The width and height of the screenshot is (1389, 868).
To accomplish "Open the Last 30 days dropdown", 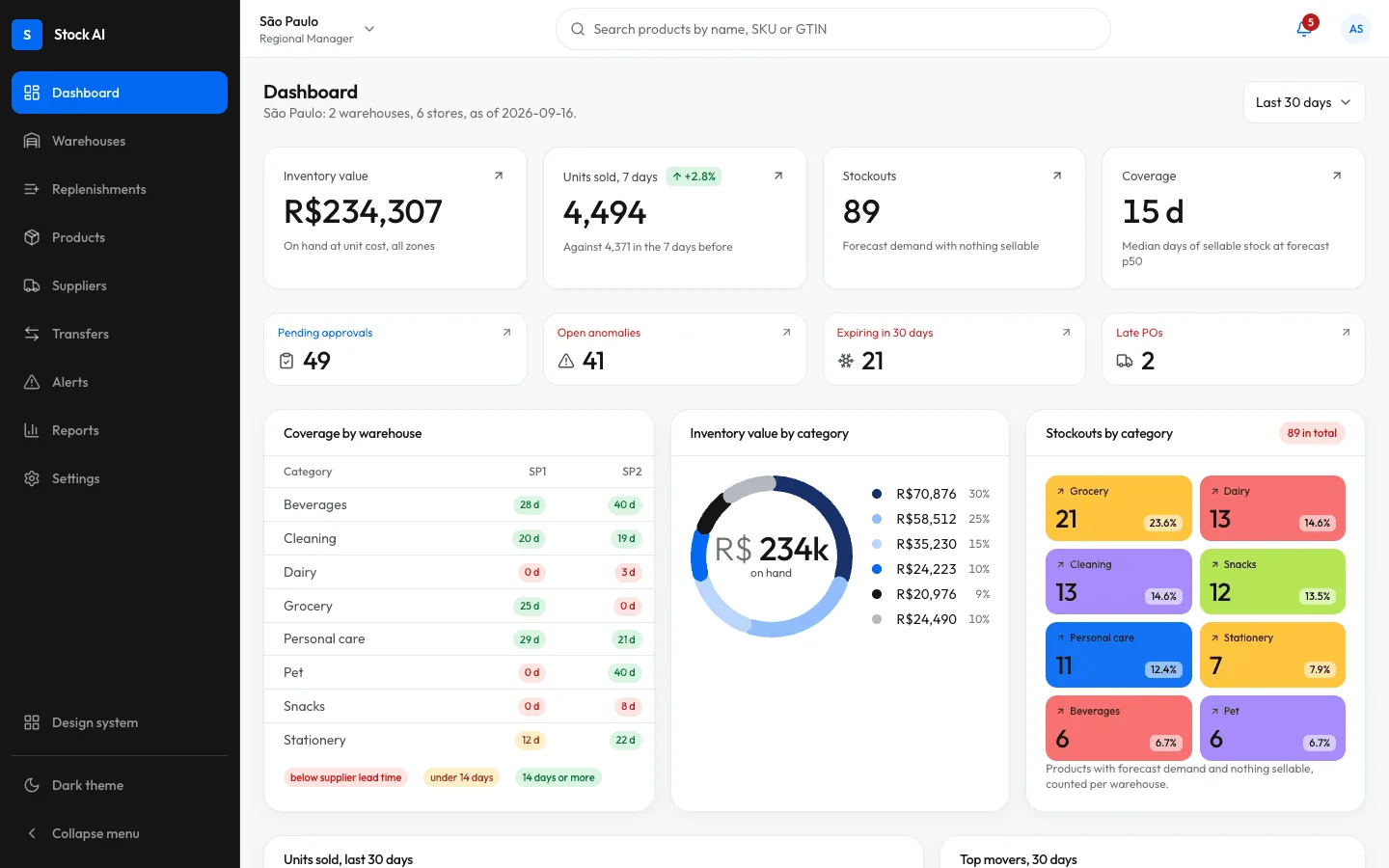I will point(1304,102).
